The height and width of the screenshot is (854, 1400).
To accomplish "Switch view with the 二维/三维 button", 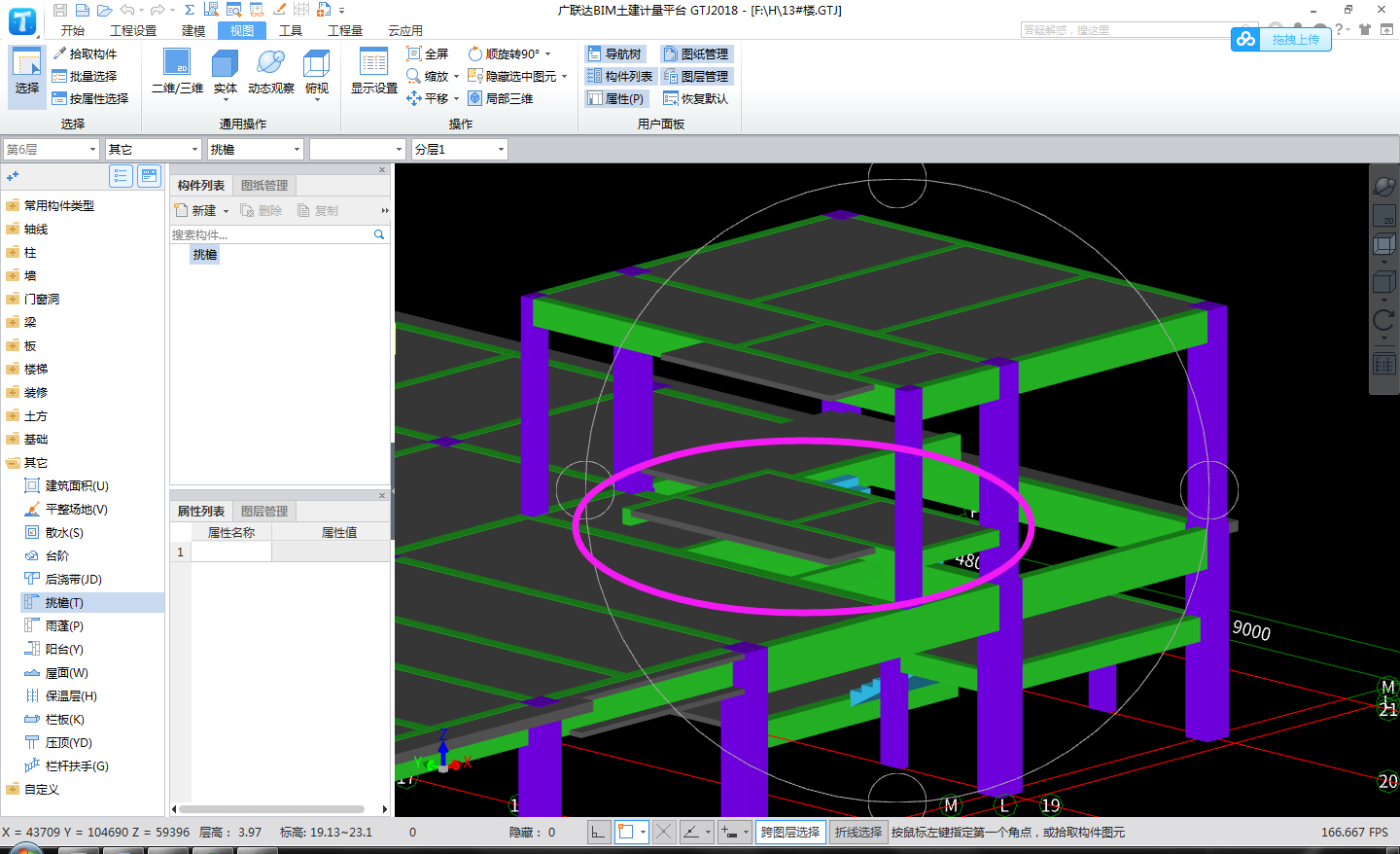I will pyautogui.click(x=178, y=73).
